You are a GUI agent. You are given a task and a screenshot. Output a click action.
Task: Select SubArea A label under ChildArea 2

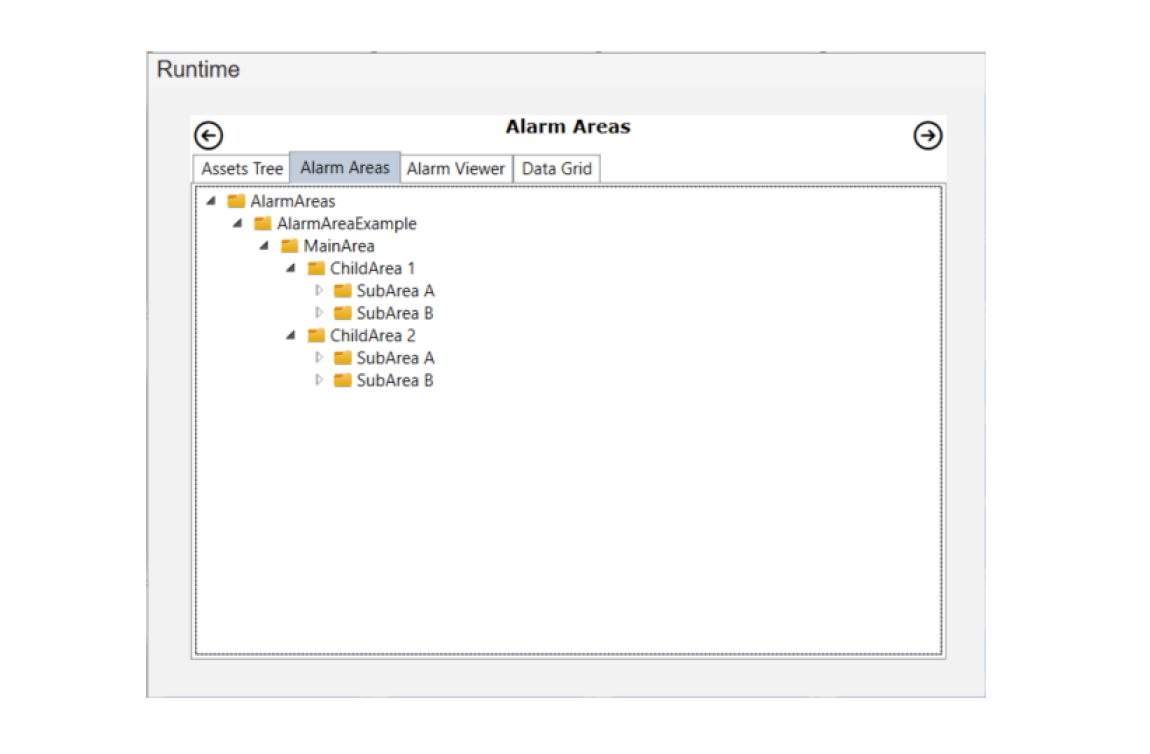pos(395,358)
